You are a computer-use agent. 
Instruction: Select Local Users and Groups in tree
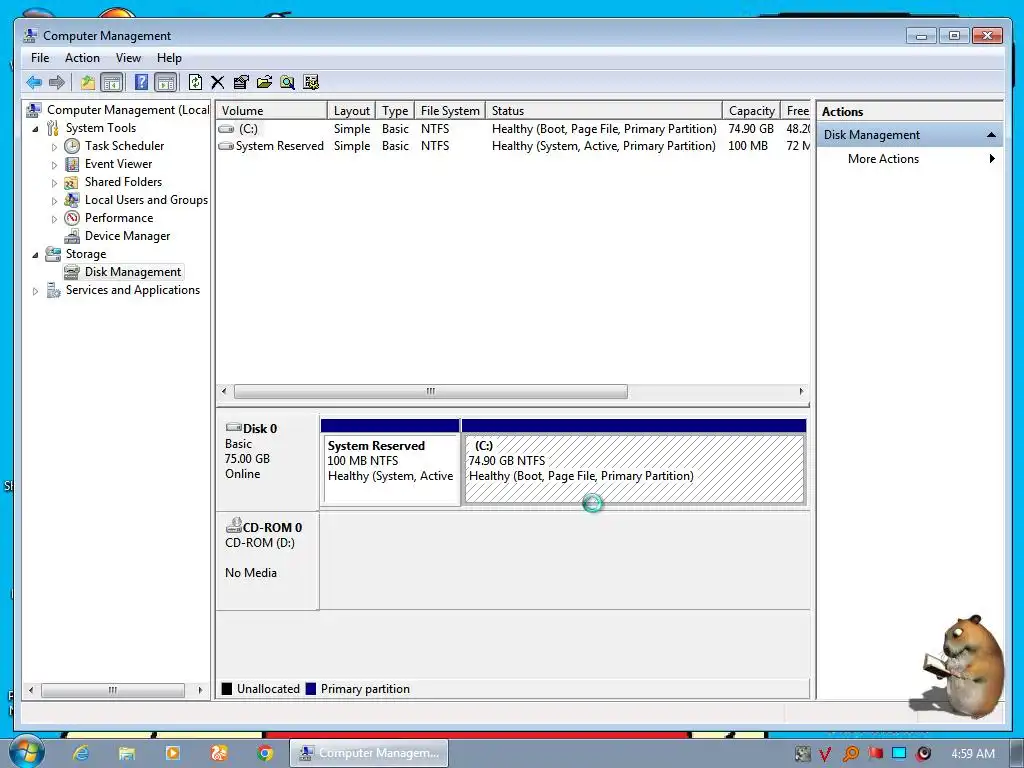146,200
